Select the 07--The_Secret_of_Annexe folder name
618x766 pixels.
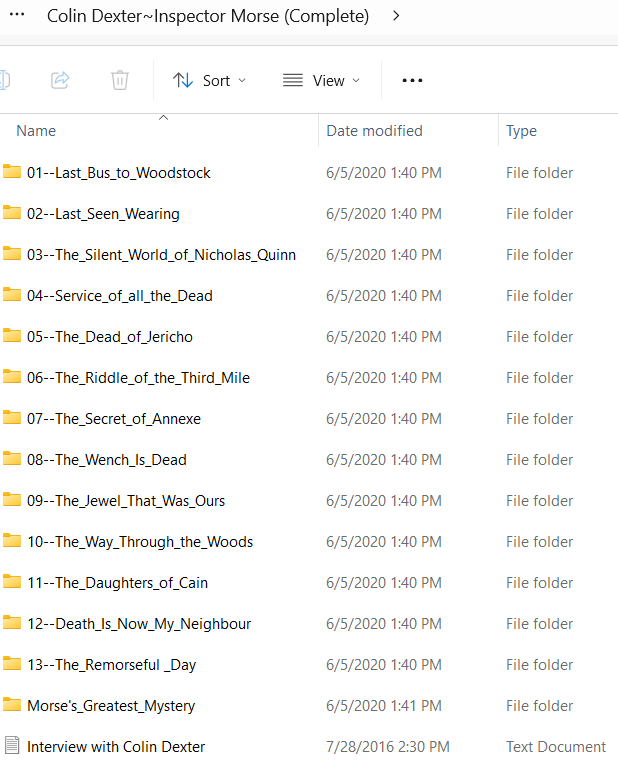click(x=114, y=419)
